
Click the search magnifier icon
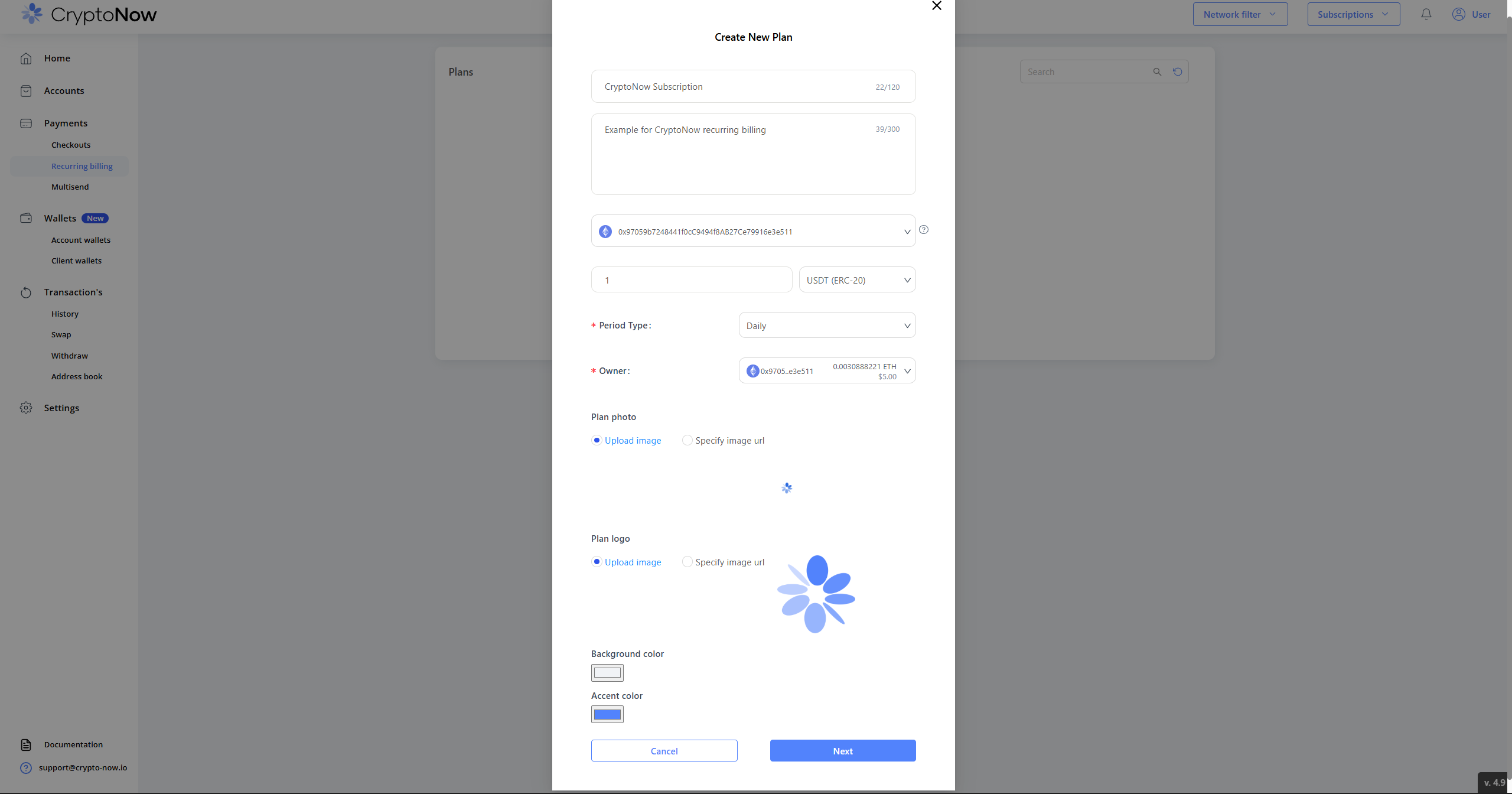point(1157,72)
